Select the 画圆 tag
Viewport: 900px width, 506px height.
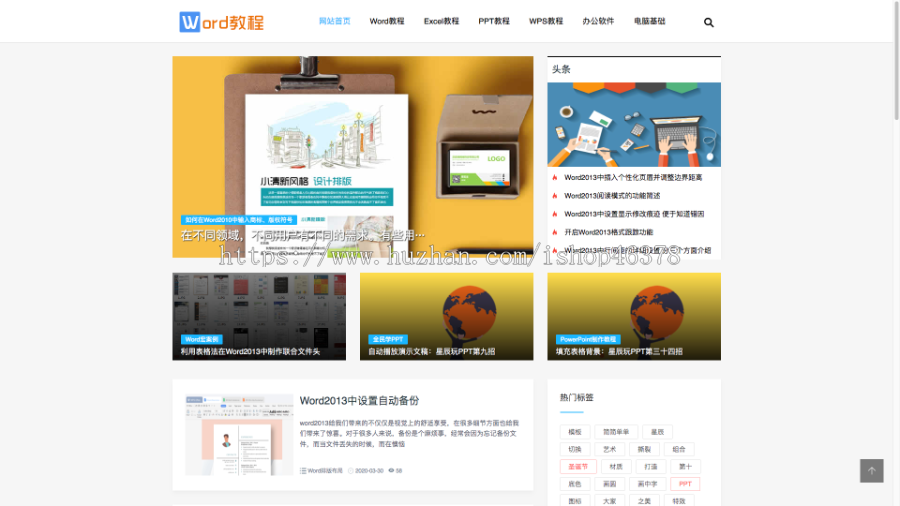coord(610,484)
